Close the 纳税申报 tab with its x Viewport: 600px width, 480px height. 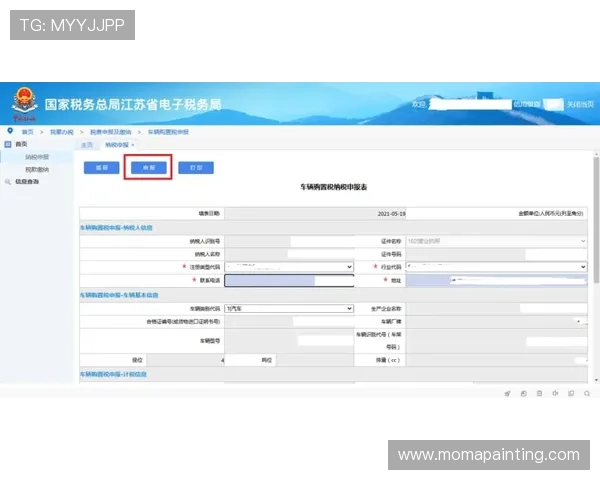click(133, 145)
